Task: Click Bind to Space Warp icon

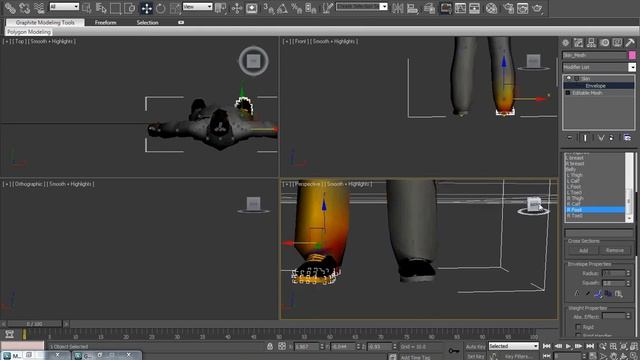Action: pos(39,8)
